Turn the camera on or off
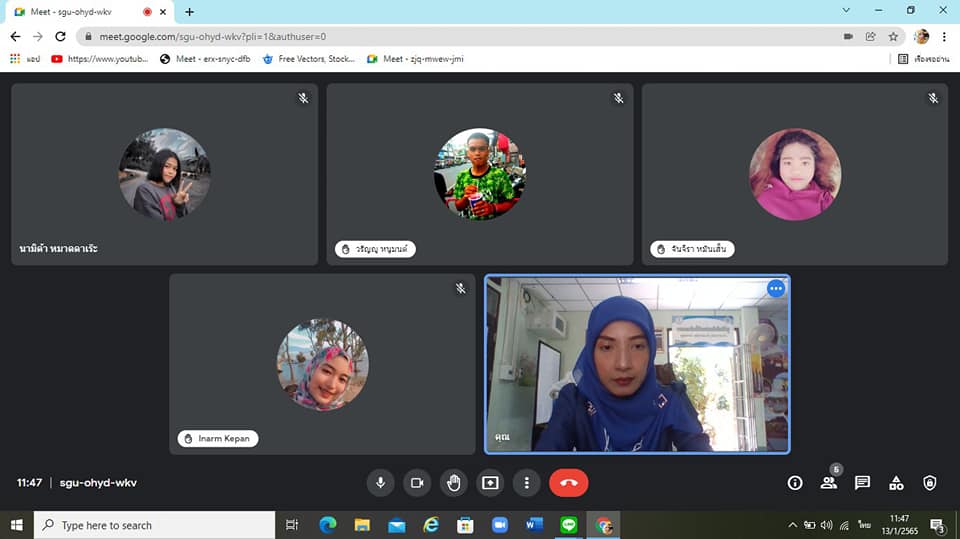960x539 pixels. tap(417, 483)
